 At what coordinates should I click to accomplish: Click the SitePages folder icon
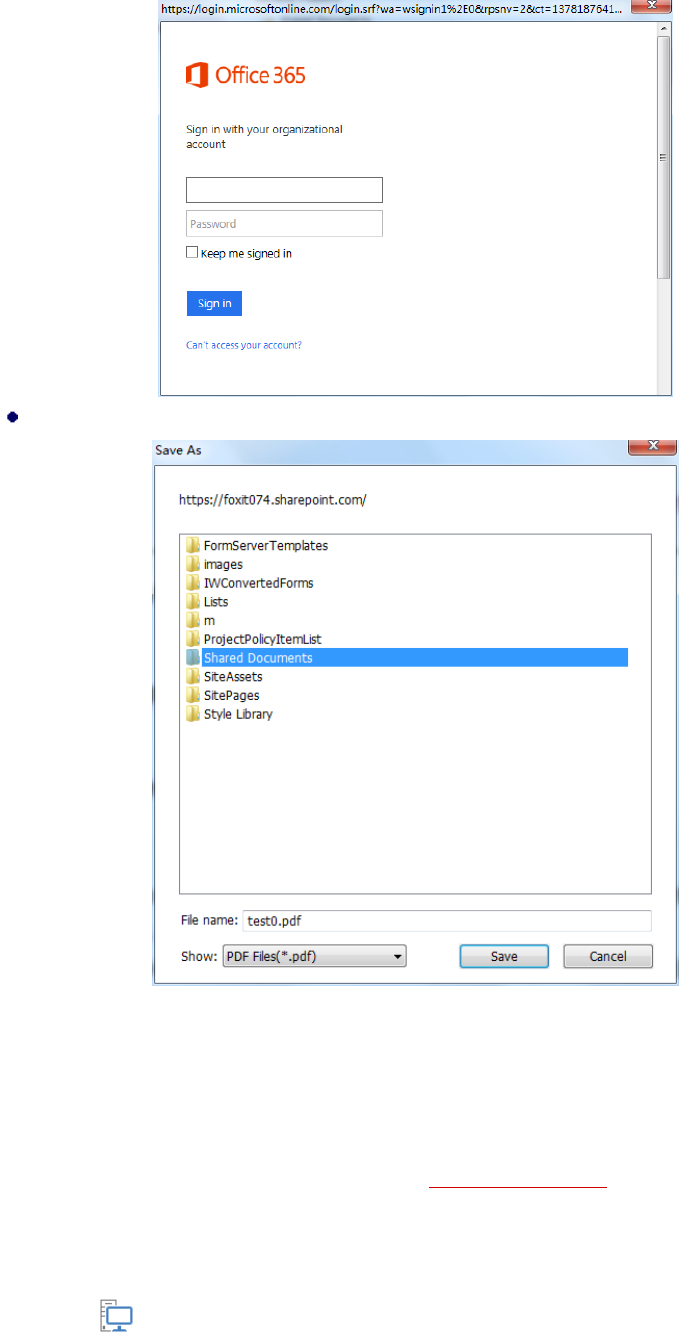click(x=193, y=695)
